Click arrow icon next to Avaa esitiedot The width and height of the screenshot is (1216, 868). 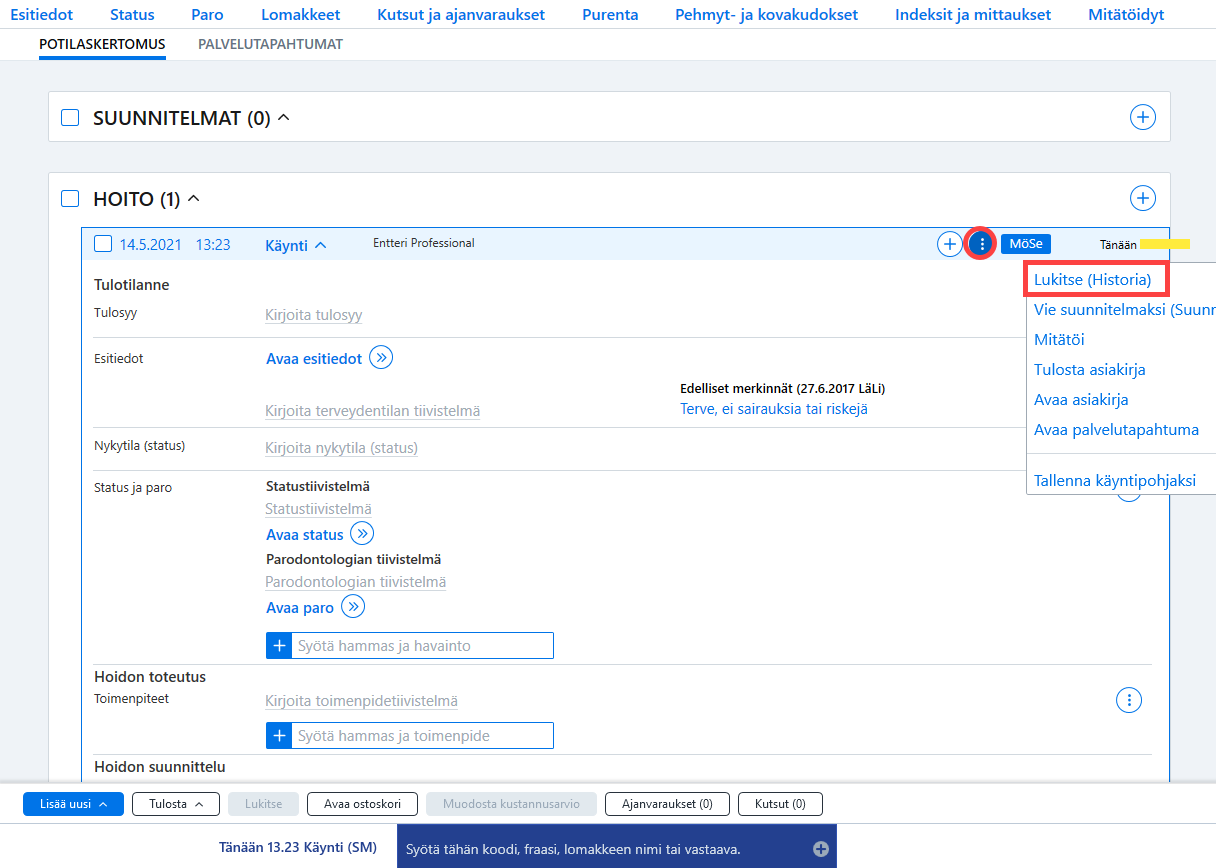click(x=381, y=358)
